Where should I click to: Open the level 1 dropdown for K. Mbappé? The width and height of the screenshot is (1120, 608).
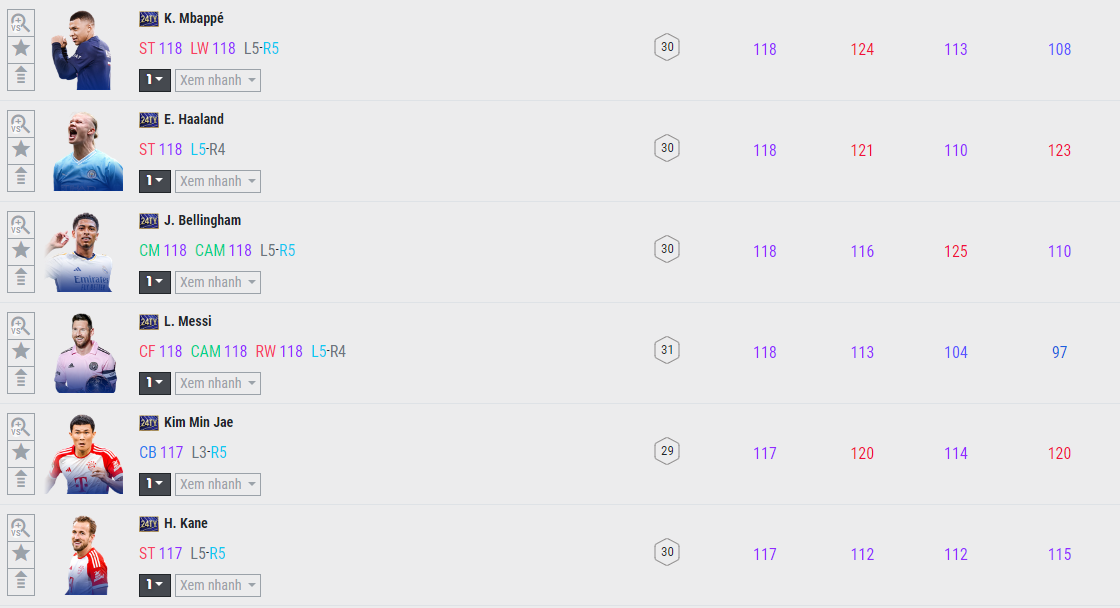point(155,80)
